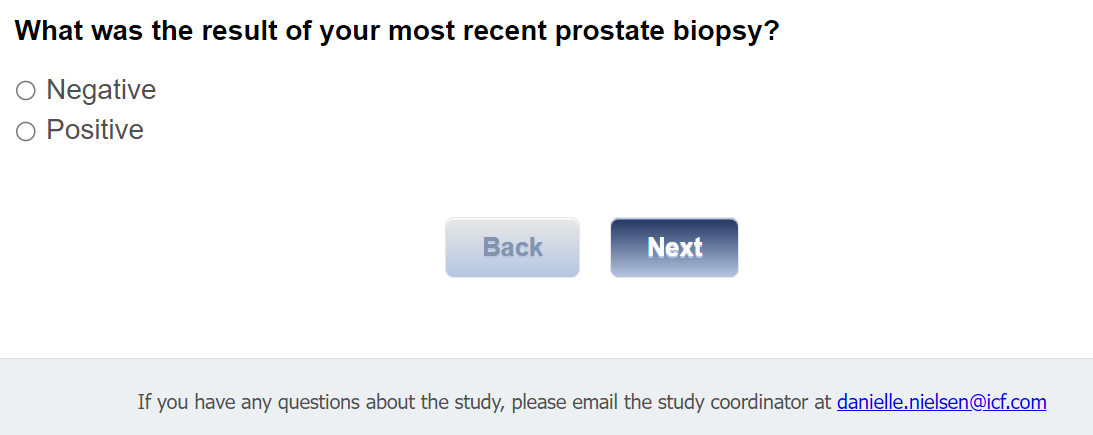The height and width of the screenshot is (435, 1093).
Task: Mark the circle beside Negative
Action: click(26, 91)
